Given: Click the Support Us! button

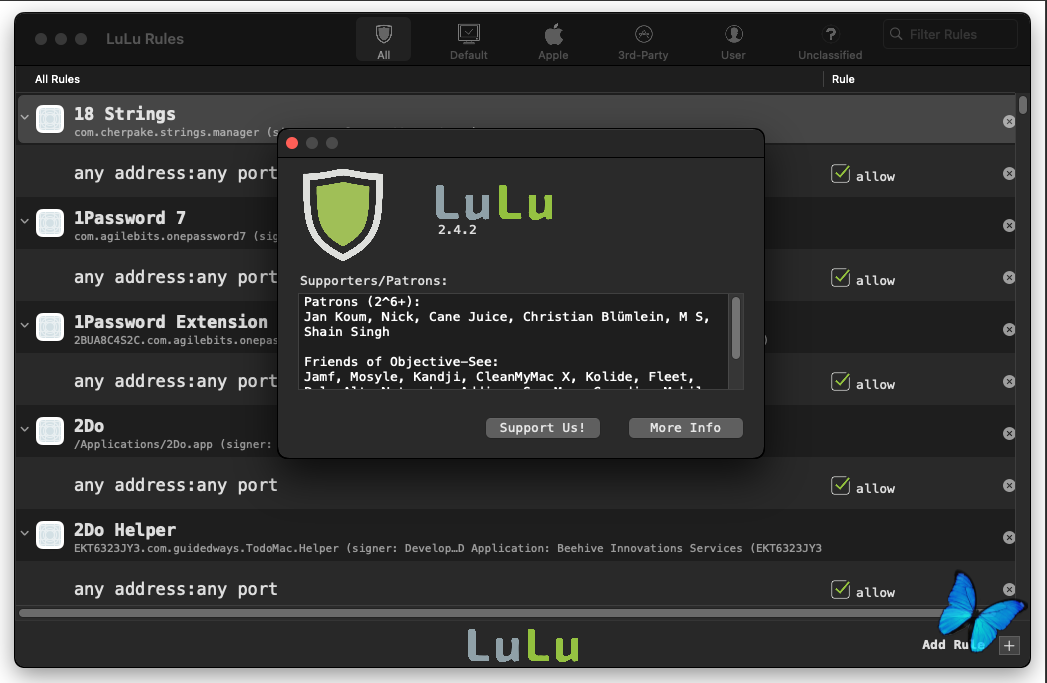Looking at the screenshot, I should tap(542, 428).
